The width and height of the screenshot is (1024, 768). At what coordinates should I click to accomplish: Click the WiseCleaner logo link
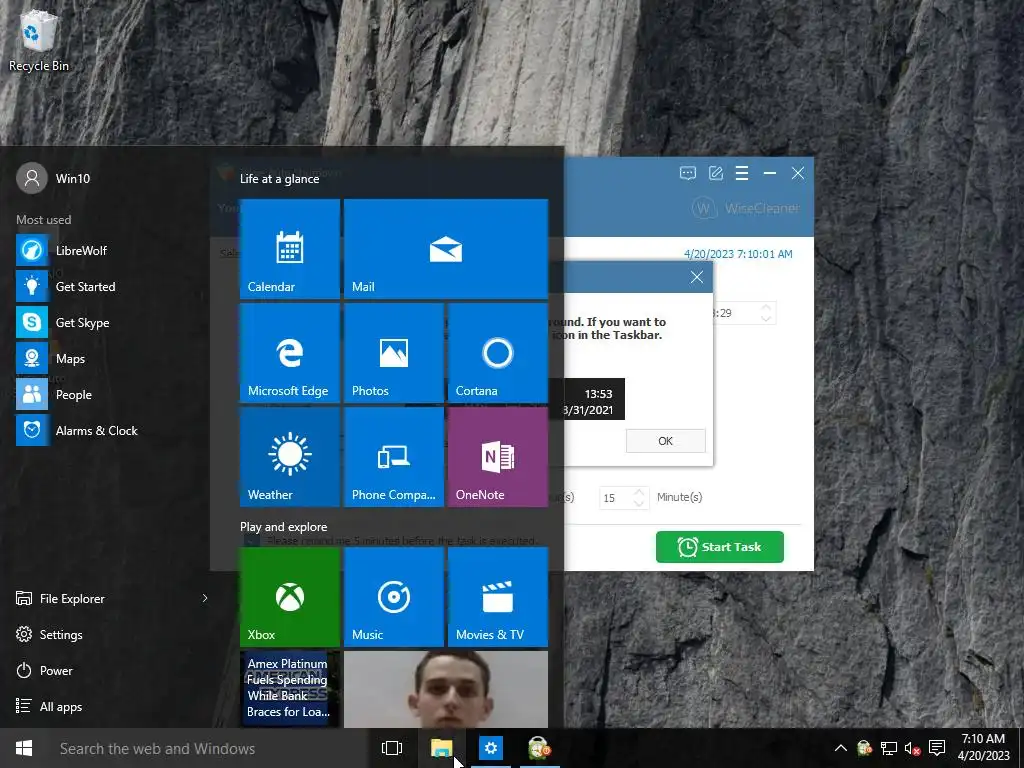745,208
